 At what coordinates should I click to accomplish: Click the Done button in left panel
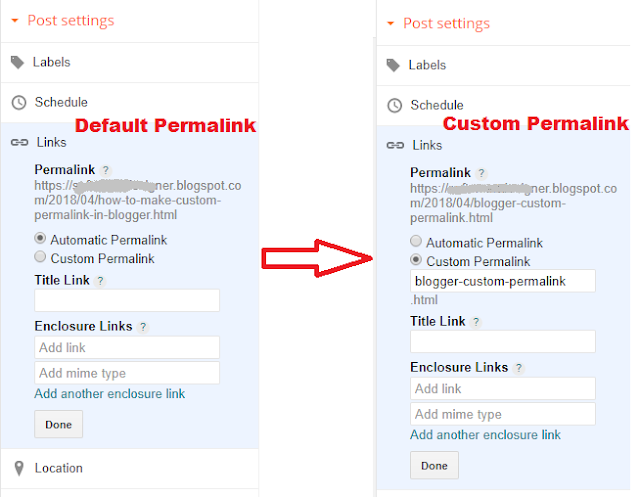(58, 424)
